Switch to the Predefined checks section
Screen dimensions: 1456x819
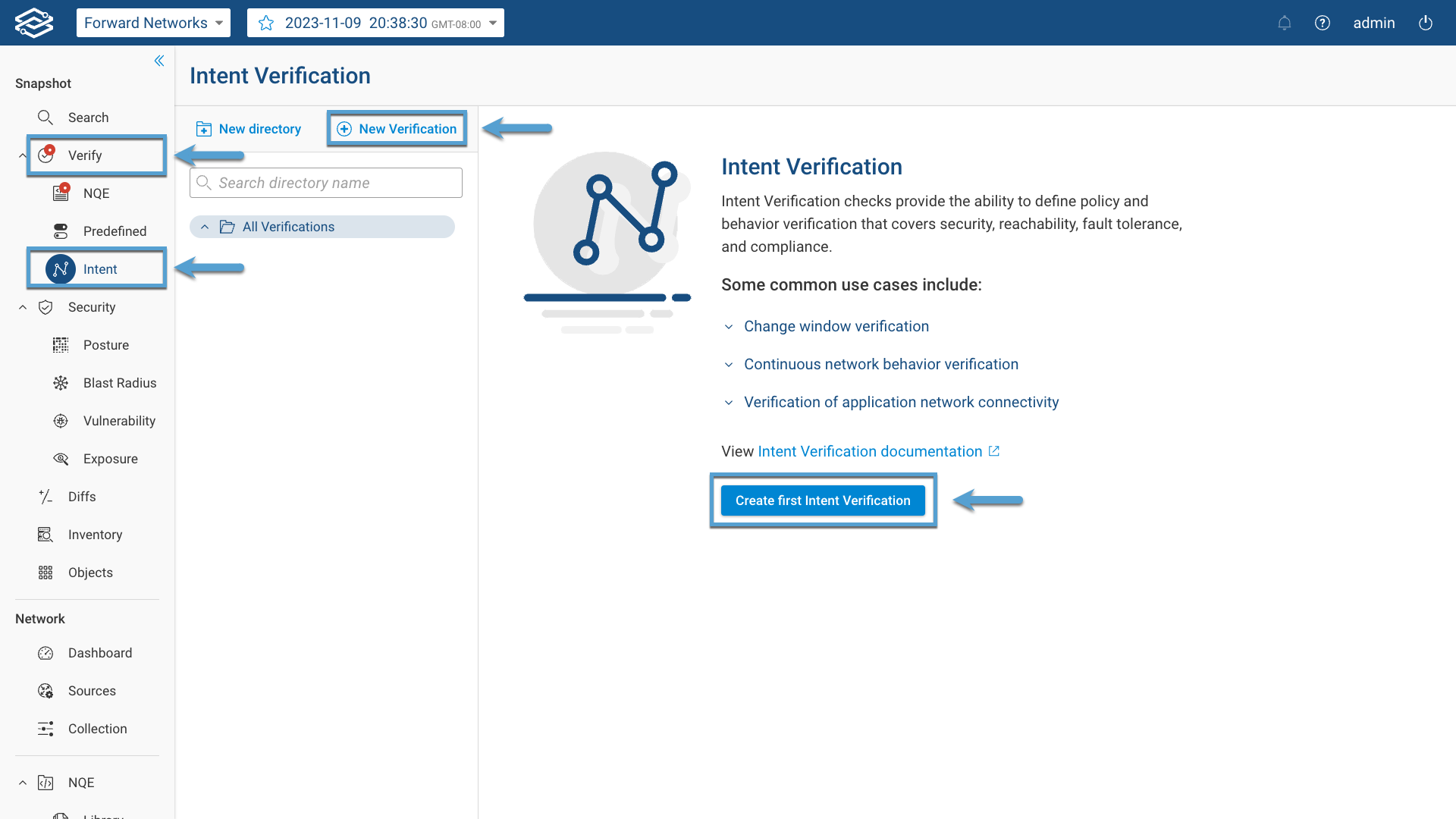tap(115, 231)
